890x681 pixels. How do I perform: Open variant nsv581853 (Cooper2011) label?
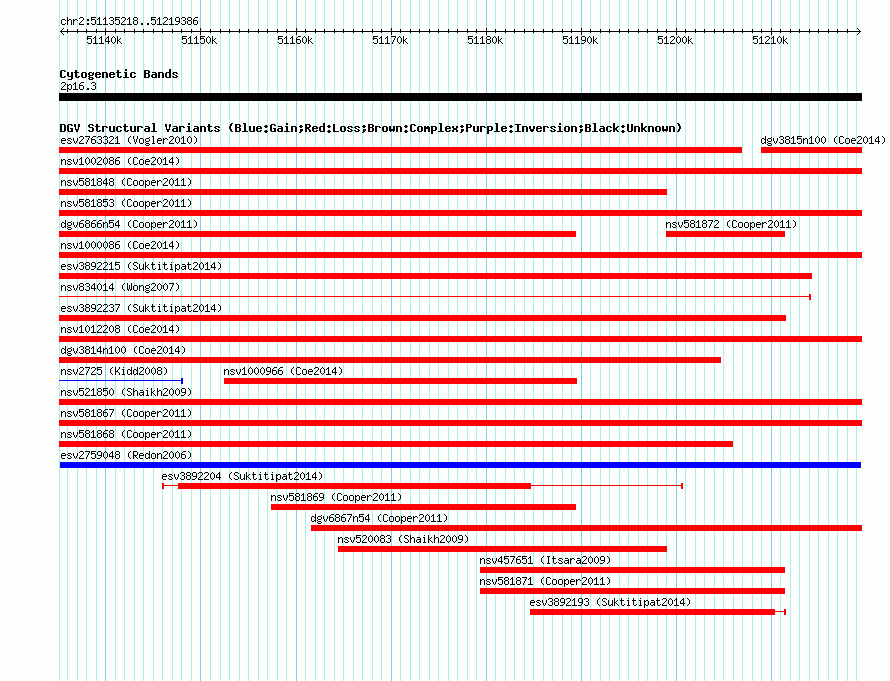[x=126, y=203]
